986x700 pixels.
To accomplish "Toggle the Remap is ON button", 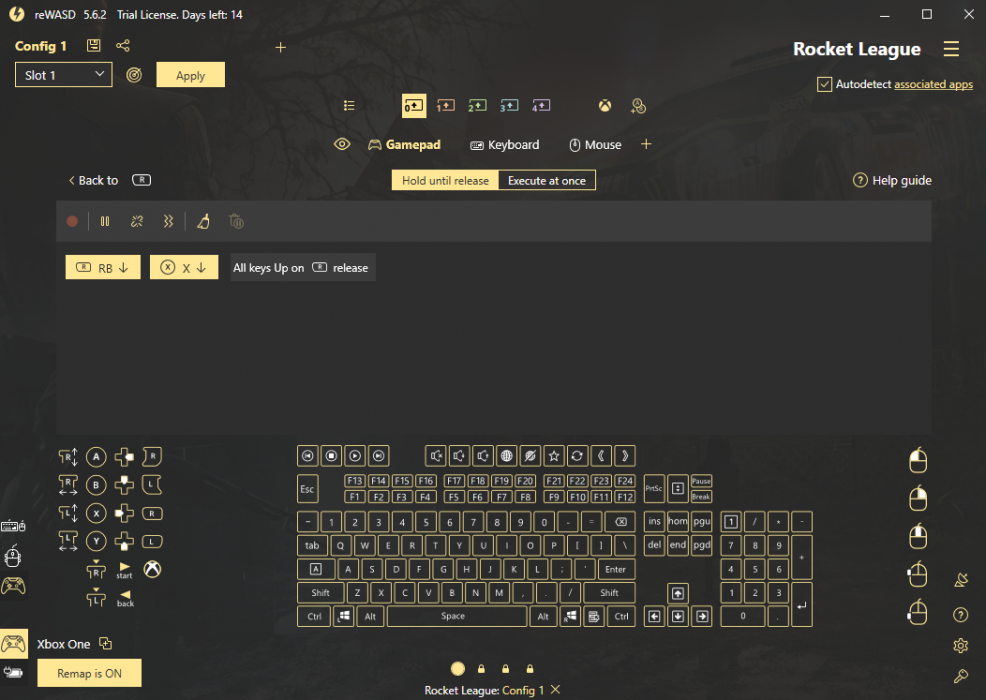I will coord(89,673).
